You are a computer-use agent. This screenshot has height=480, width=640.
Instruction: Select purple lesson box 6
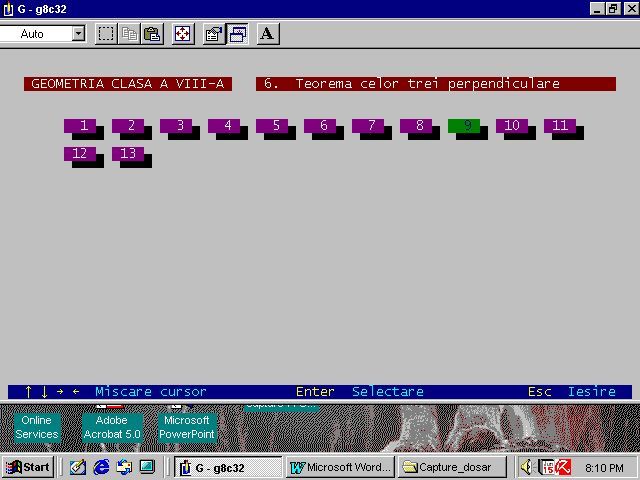(x=320, y=126)
